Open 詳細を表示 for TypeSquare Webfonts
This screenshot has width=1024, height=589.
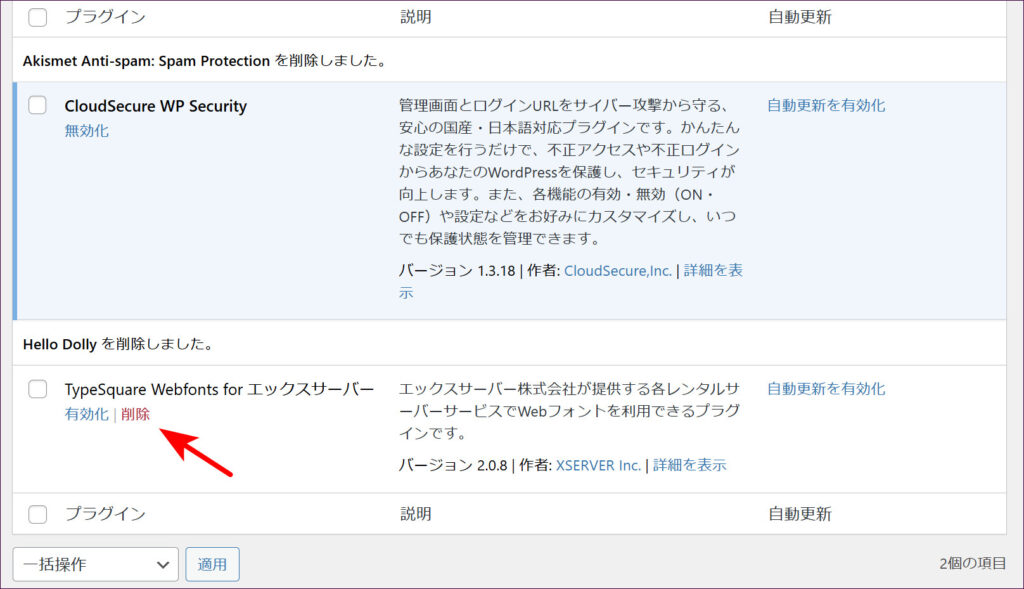[689, 465]
